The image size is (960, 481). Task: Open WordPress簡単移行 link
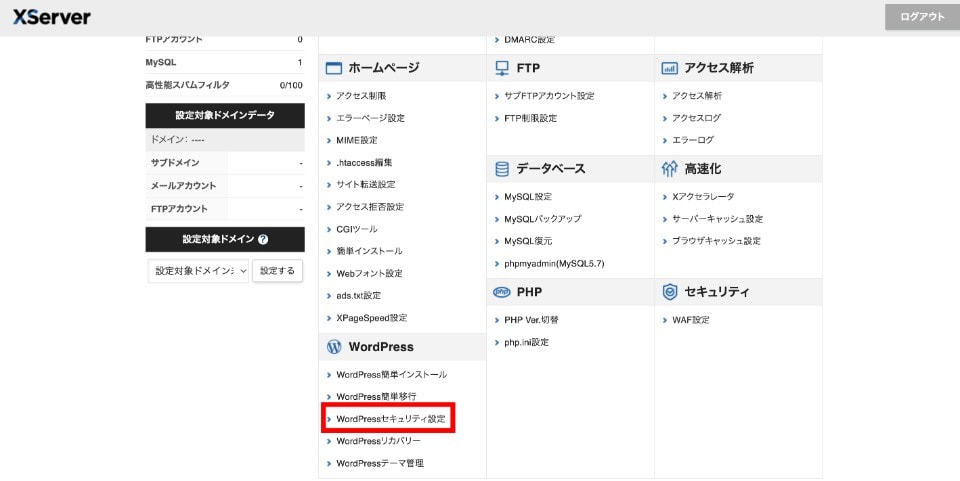click(377, 397)
